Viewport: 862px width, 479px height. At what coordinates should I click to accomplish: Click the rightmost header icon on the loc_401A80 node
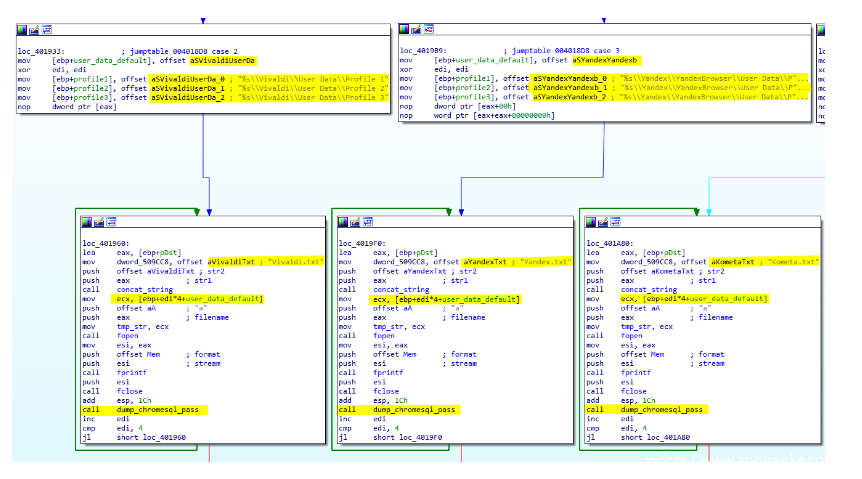[613, 221]
